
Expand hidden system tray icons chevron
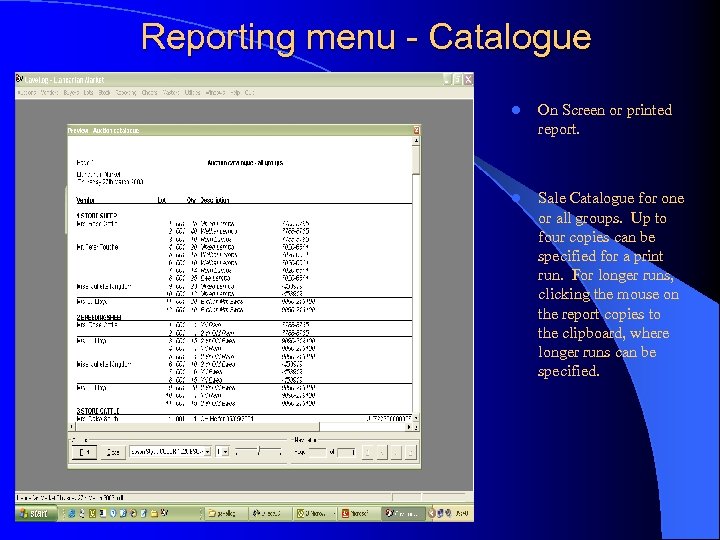[x=432, y=513]
